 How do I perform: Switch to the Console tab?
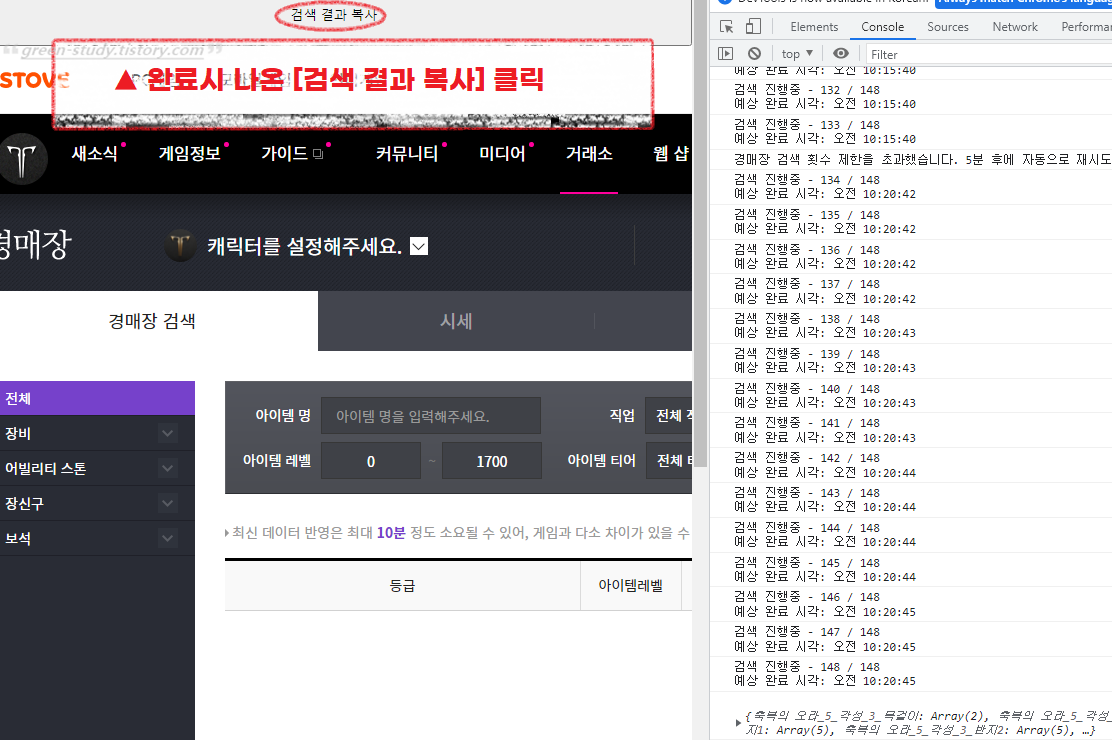click(x=882, y=27)
